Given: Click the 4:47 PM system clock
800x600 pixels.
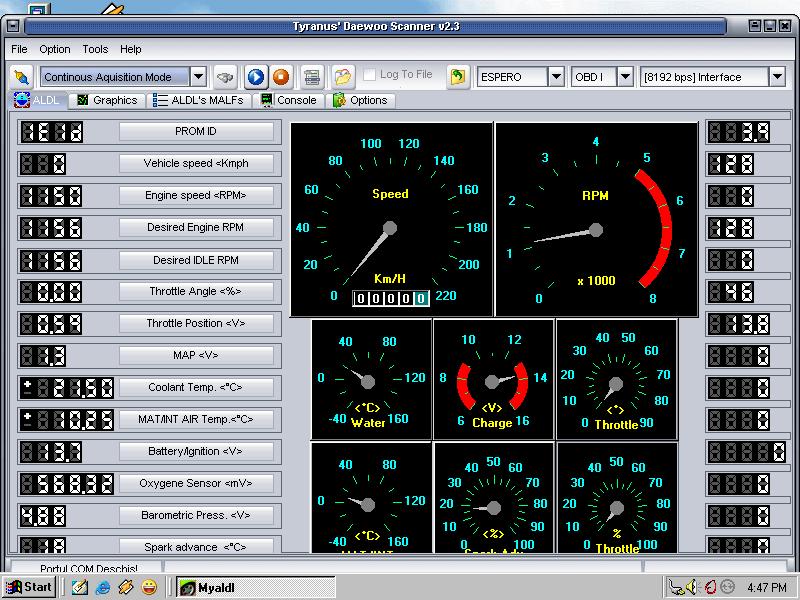Looking at the screenshot, I should coord(767,588).
